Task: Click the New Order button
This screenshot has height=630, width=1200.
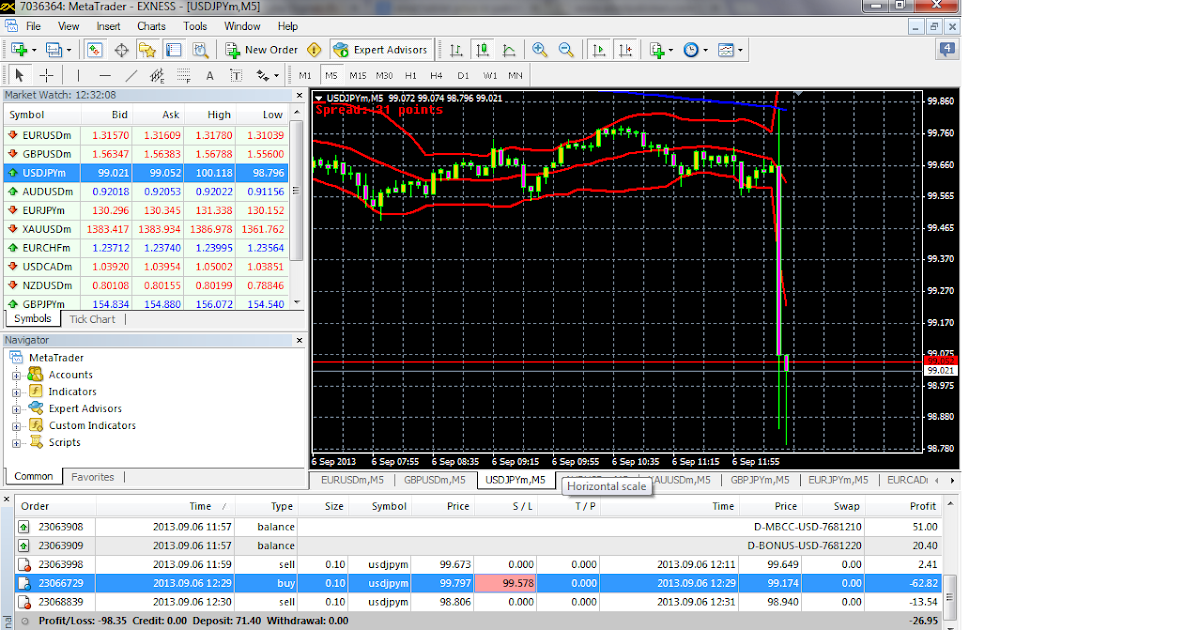Action: [x=262, y=49]
